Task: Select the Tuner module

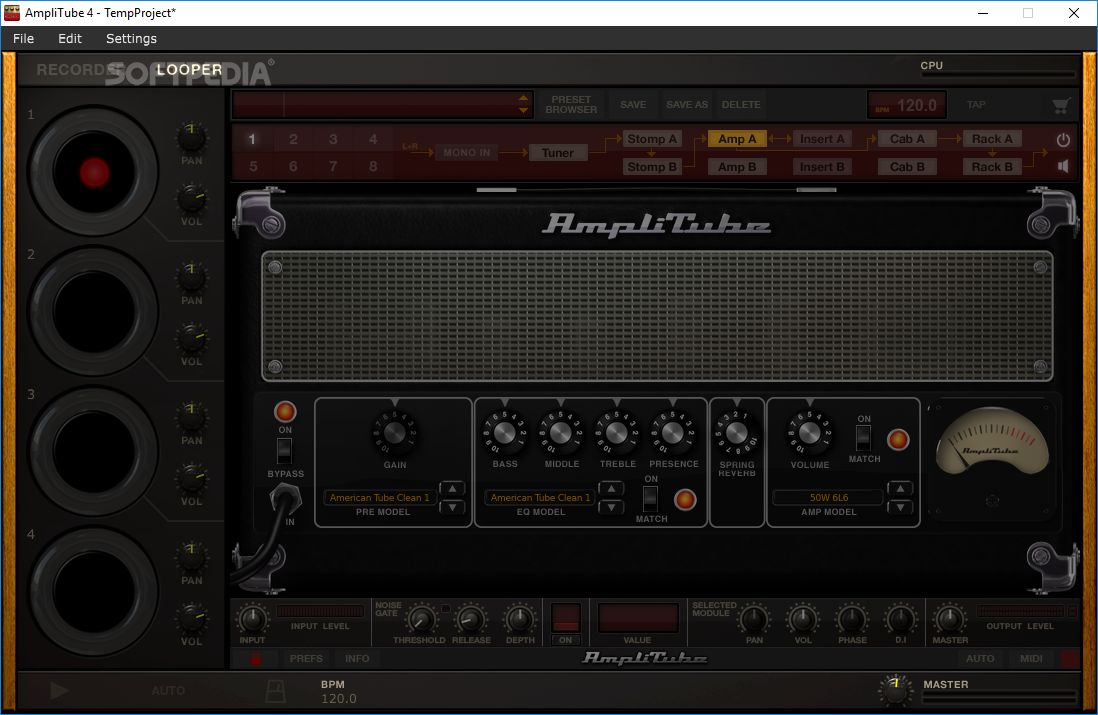Action: [x=557, y=153]
